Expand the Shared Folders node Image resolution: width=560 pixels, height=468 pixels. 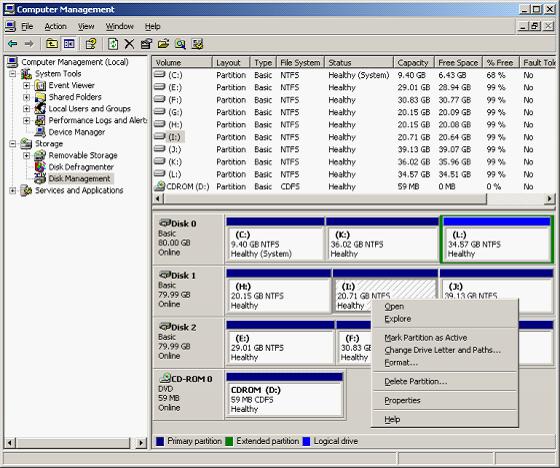tap(26, 97)
